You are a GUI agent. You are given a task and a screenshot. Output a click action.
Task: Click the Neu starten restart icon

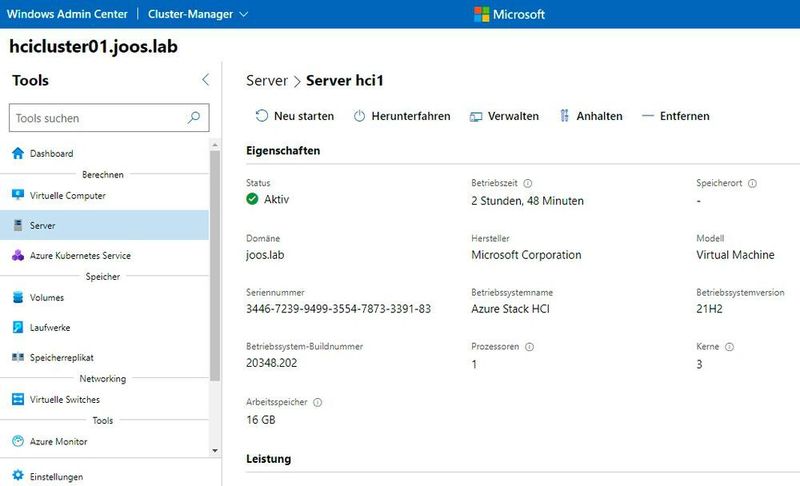click(x=262, y=116)
